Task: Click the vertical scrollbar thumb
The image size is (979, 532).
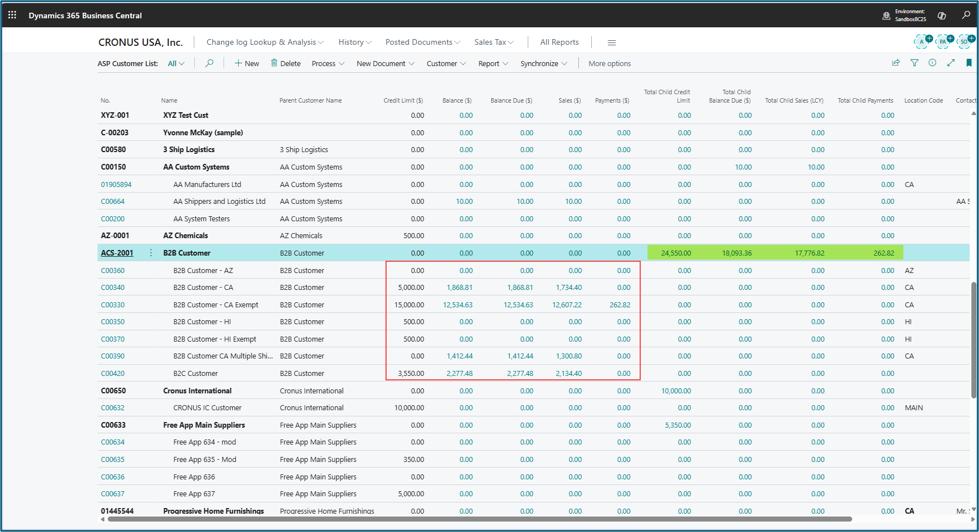Action: [973, 340]
